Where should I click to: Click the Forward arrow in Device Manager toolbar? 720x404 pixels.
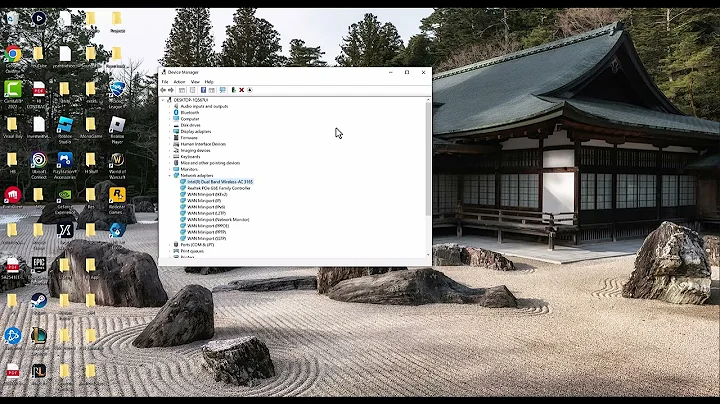pos(171,90)
